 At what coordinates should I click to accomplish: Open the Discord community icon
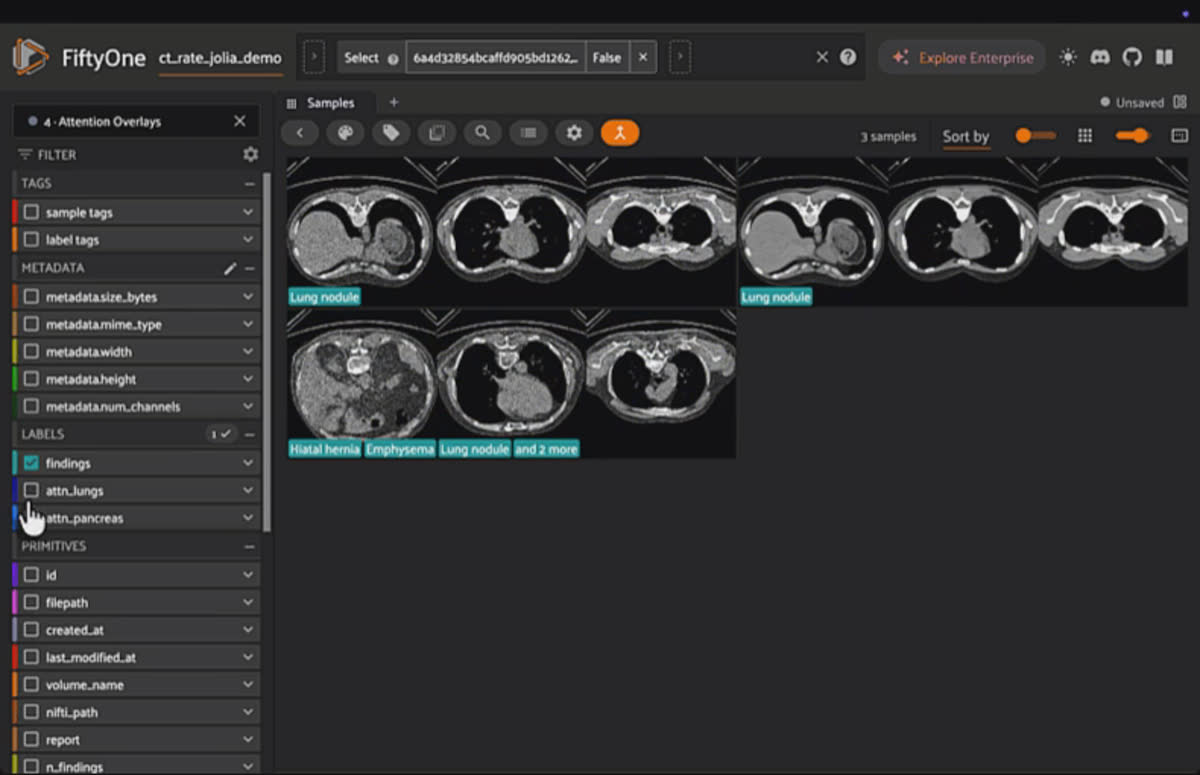click(x=1100, y=57)
